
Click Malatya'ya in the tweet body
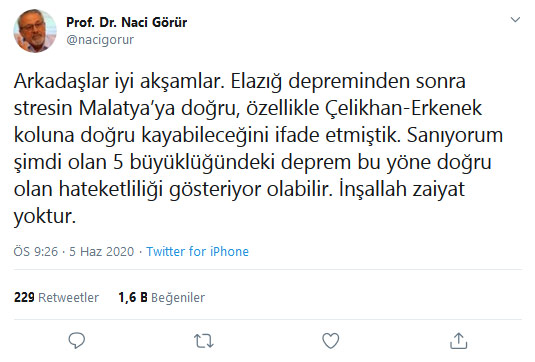[127, 109]
